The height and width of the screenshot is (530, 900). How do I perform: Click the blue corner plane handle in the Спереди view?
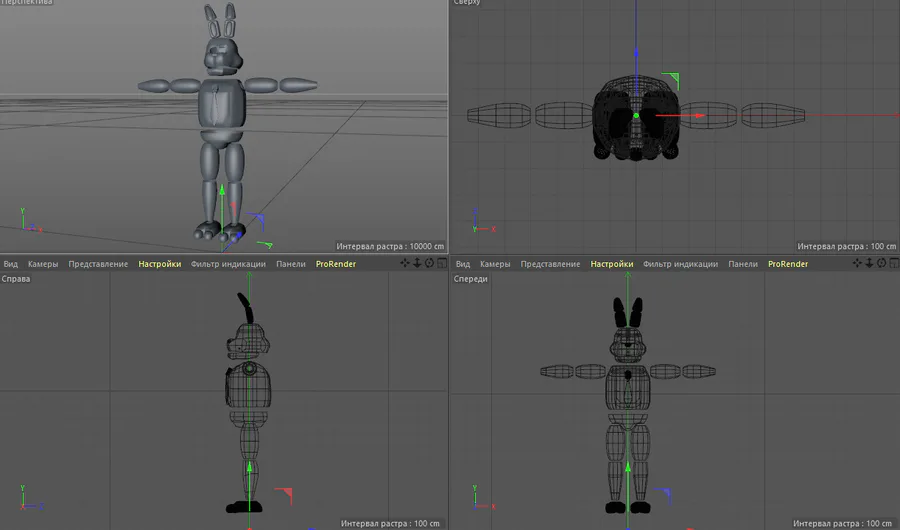[x=664, y=495]
